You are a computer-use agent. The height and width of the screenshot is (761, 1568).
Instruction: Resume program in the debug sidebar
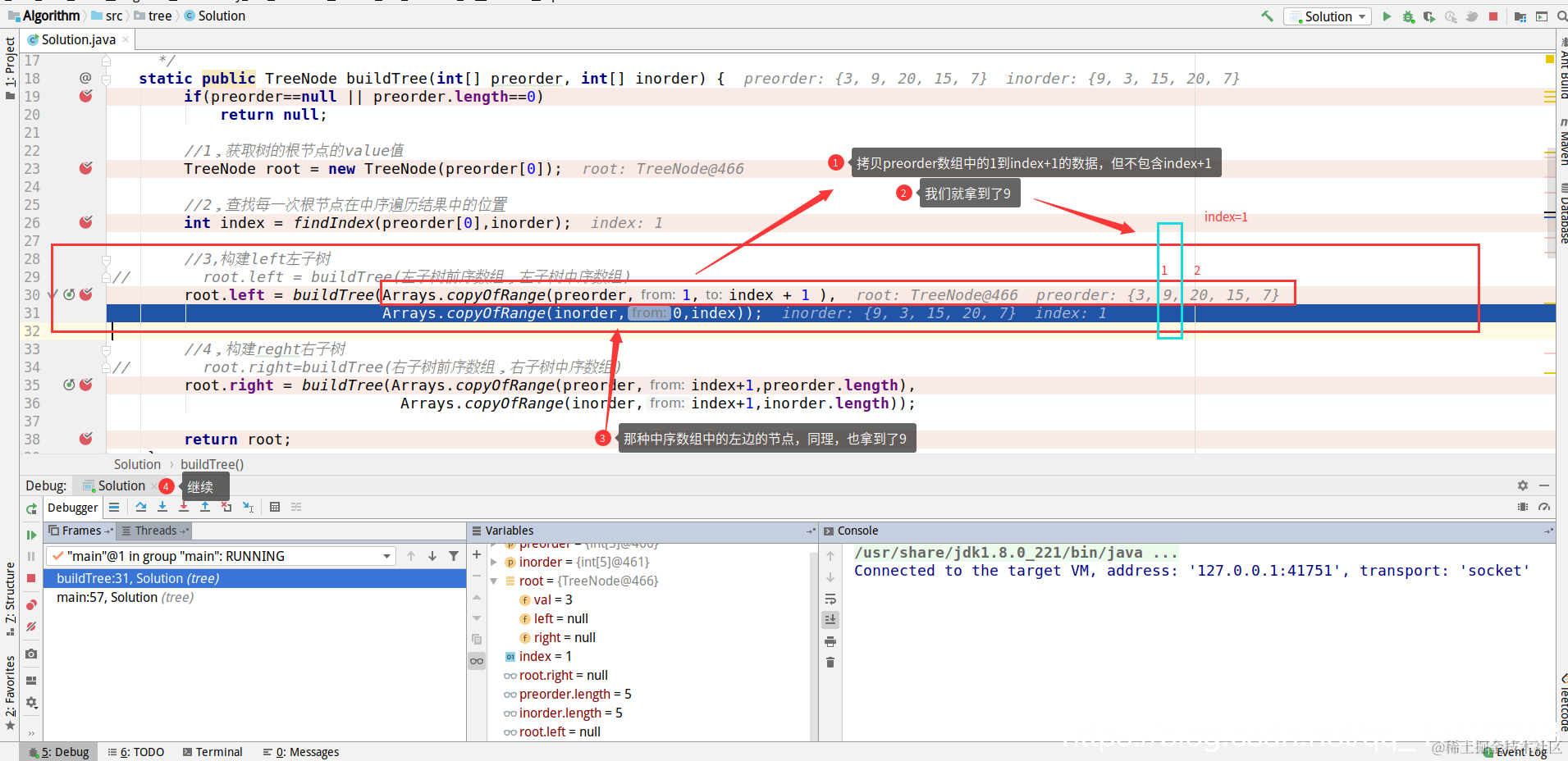(x=31, y=535)
